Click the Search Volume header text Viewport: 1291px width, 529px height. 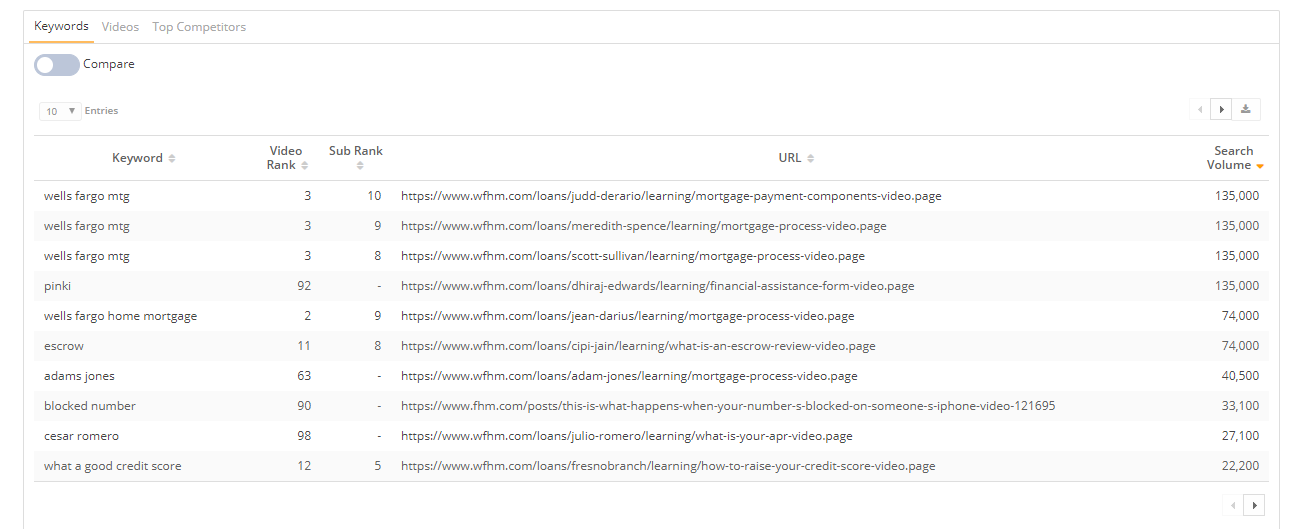pos(1231,158)
